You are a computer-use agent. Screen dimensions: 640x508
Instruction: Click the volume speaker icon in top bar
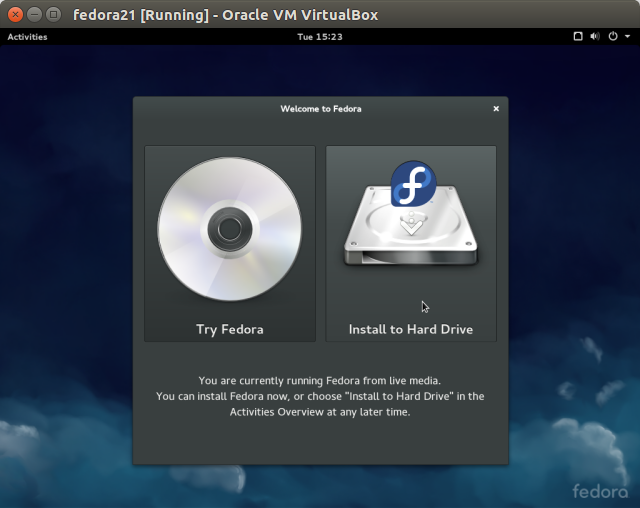(595, 36)
